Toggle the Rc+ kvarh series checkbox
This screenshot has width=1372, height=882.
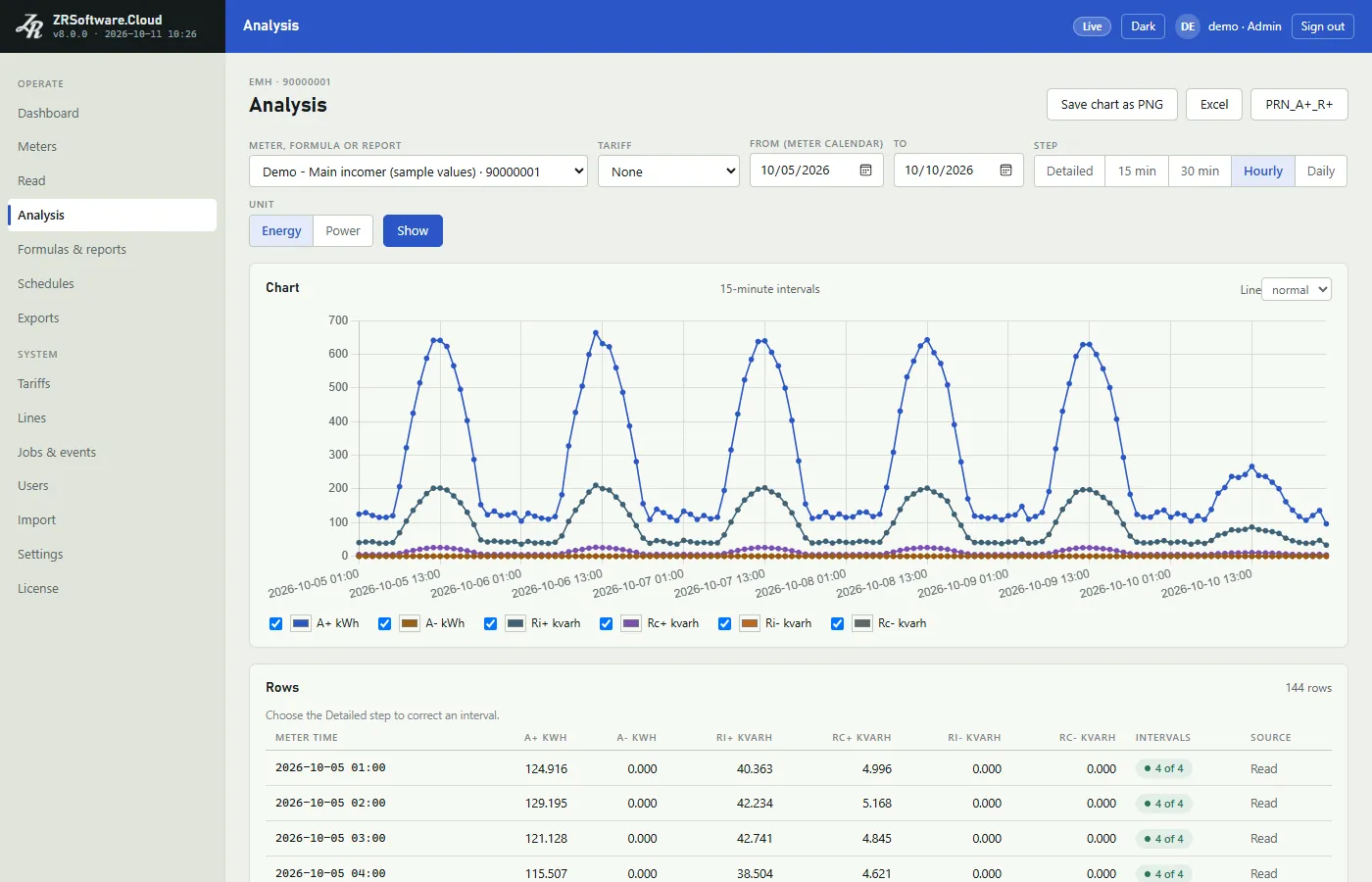pos(607,623)
